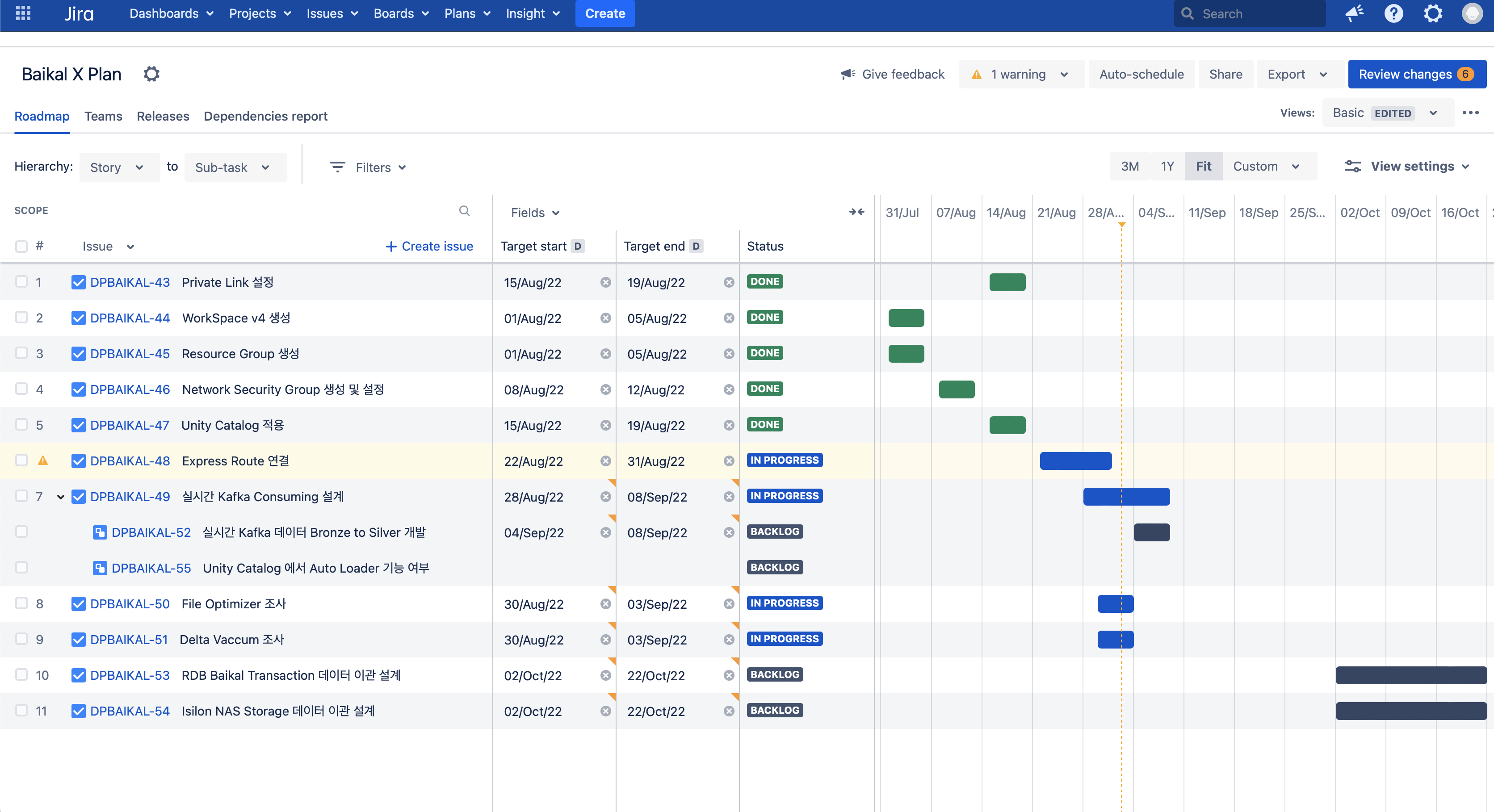Expand the 1 warning dropdown
This screenshot has height=812, width=1494.
point(1021,74)
